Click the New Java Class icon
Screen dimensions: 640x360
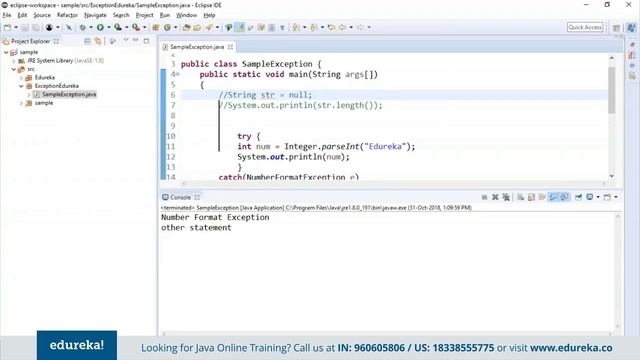[167, 27]
